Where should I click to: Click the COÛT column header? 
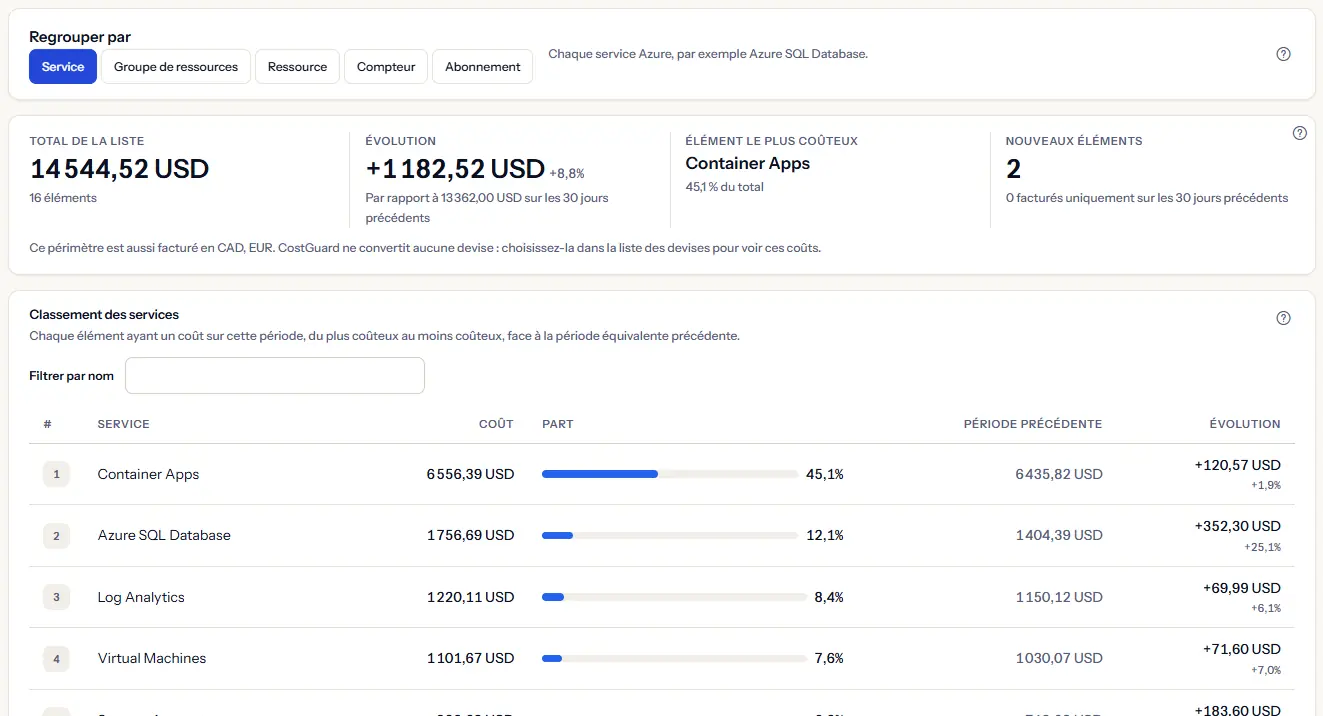coord(496,424)
